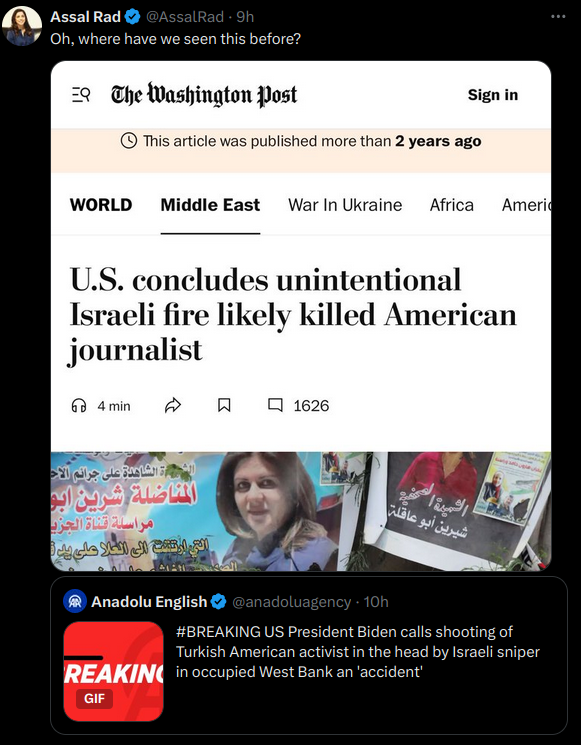Click the share arrow icon
The height and width of the screenshot is (745, 581).
coord(173,405)
